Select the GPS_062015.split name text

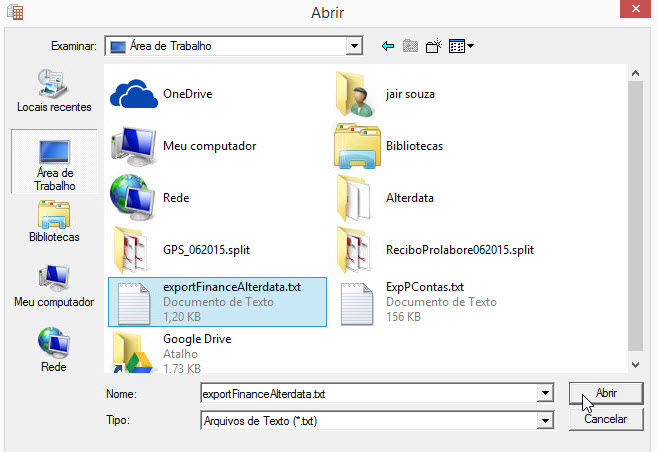[x=207, y=250]
